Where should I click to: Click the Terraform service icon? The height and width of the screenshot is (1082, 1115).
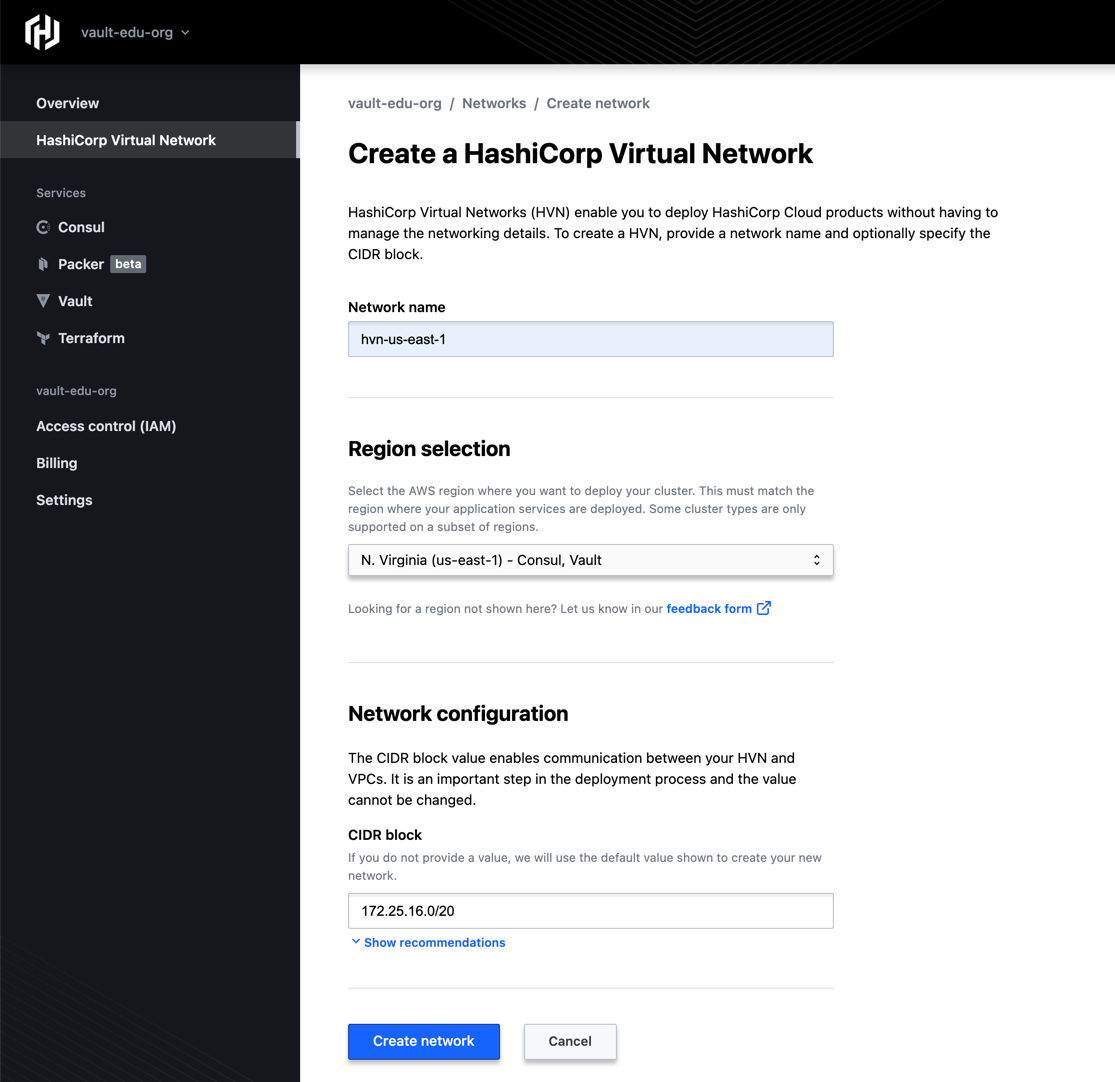coord(43,338)
